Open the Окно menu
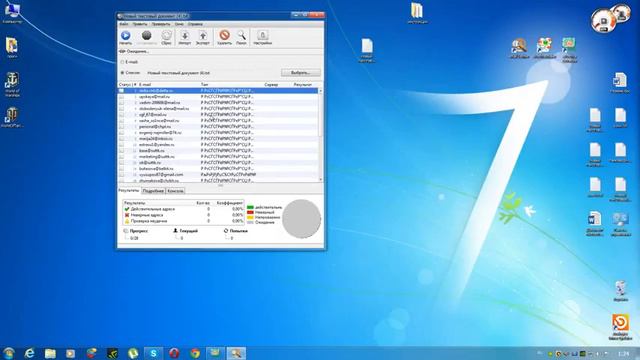The image size is (640, 360). [x=179, y=24]
